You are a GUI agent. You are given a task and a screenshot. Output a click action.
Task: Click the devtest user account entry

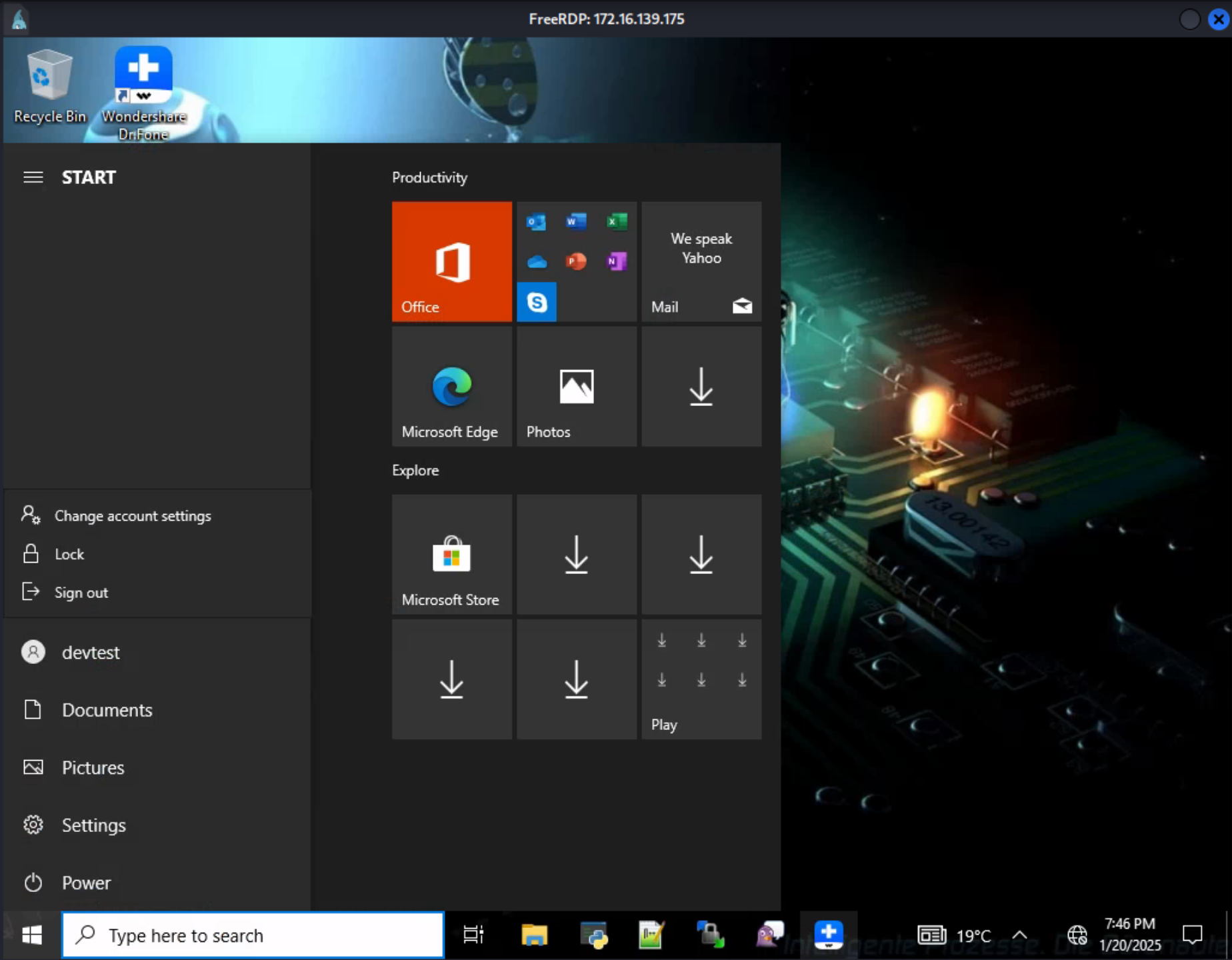(x=158, y=652)
